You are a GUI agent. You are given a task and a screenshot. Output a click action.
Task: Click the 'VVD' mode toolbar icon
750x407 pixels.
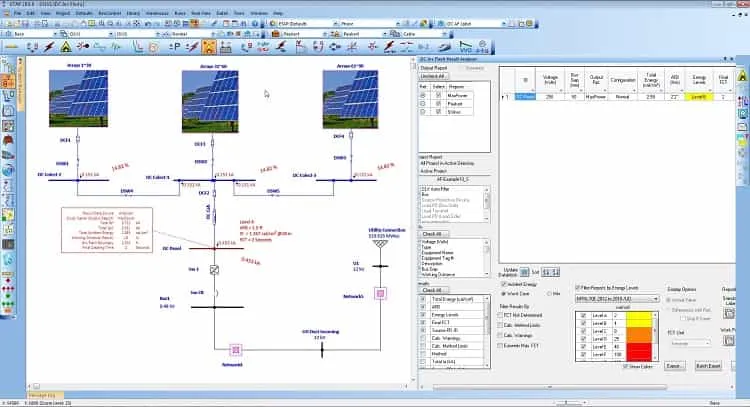(x=465, y=47)
